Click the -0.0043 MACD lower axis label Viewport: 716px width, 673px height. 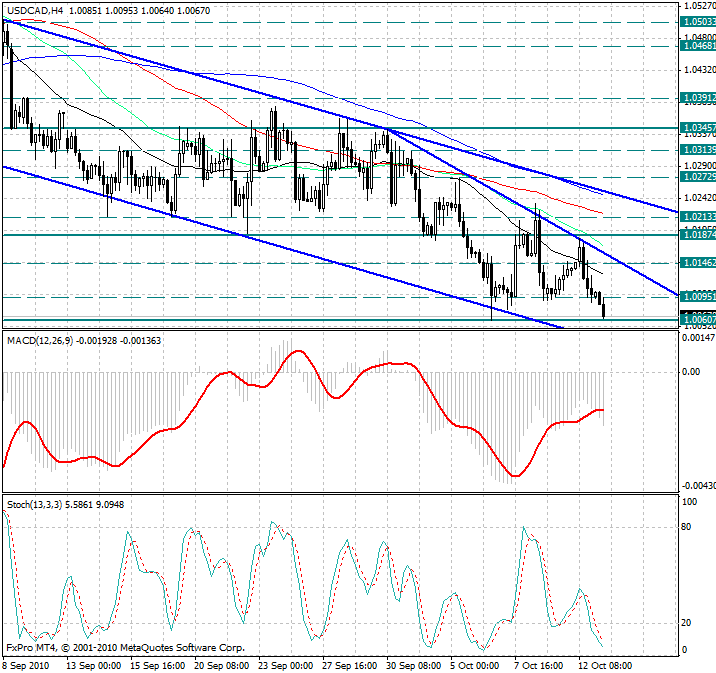pos(698,486)
